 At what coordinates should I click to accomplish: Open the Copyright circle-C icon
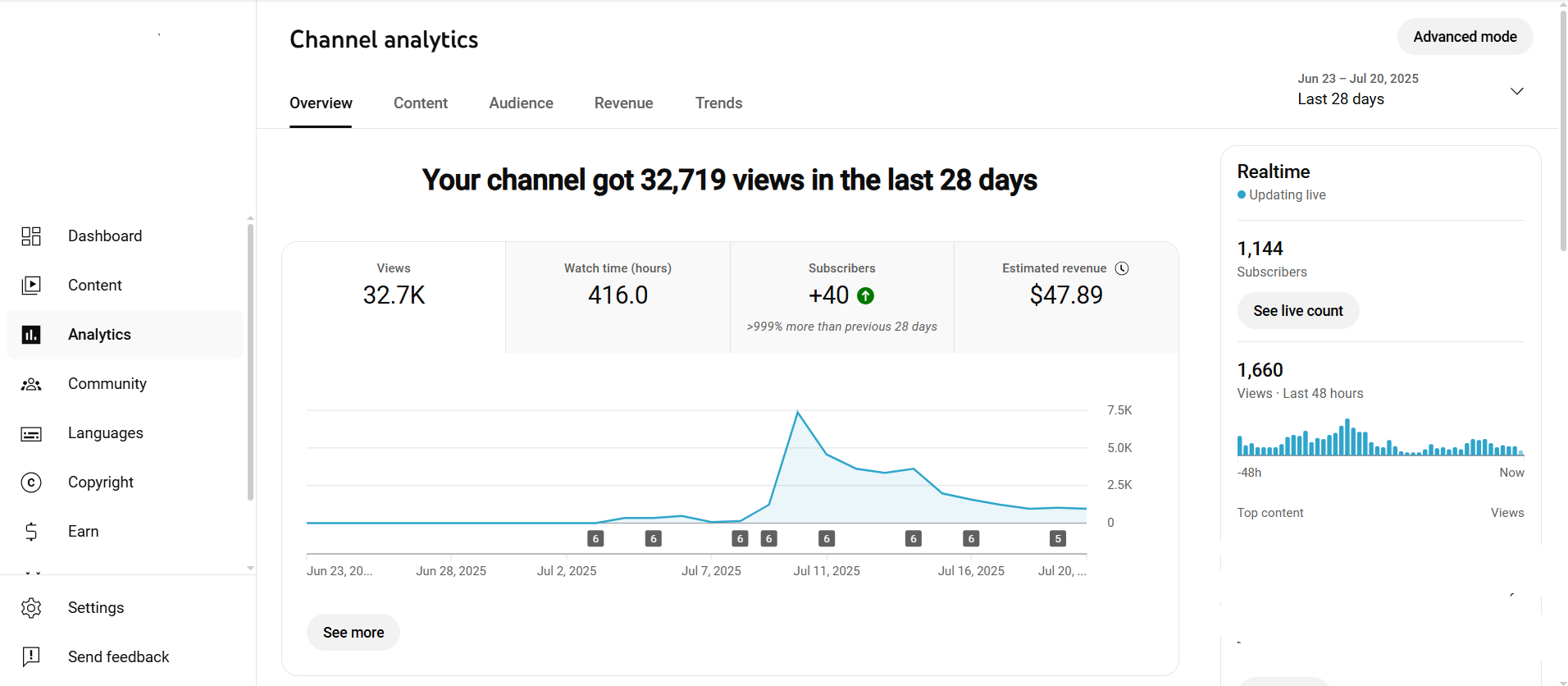click(31, 482)
